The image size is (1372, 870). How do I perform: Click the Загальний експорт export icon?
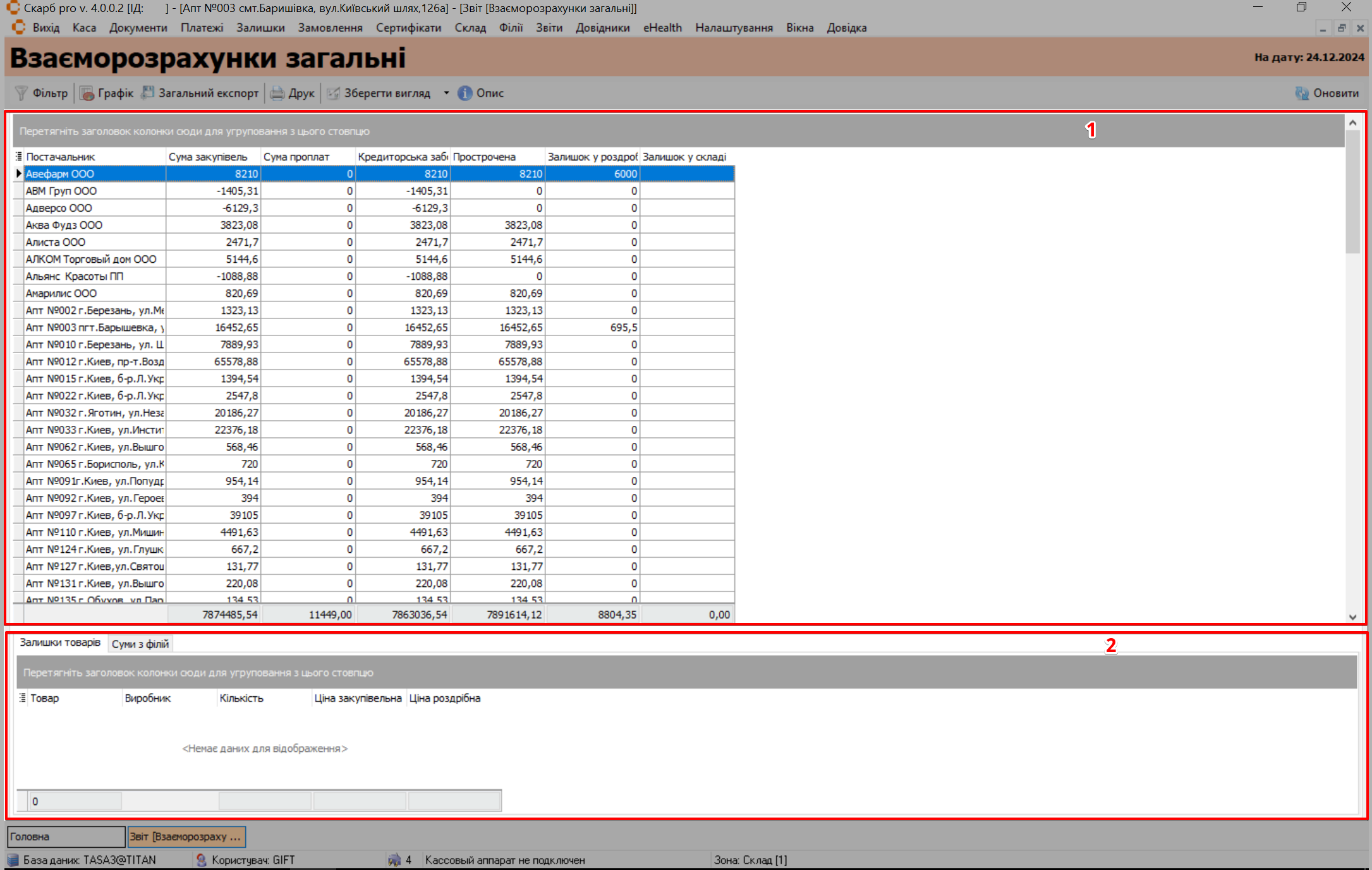coord(148,93)
